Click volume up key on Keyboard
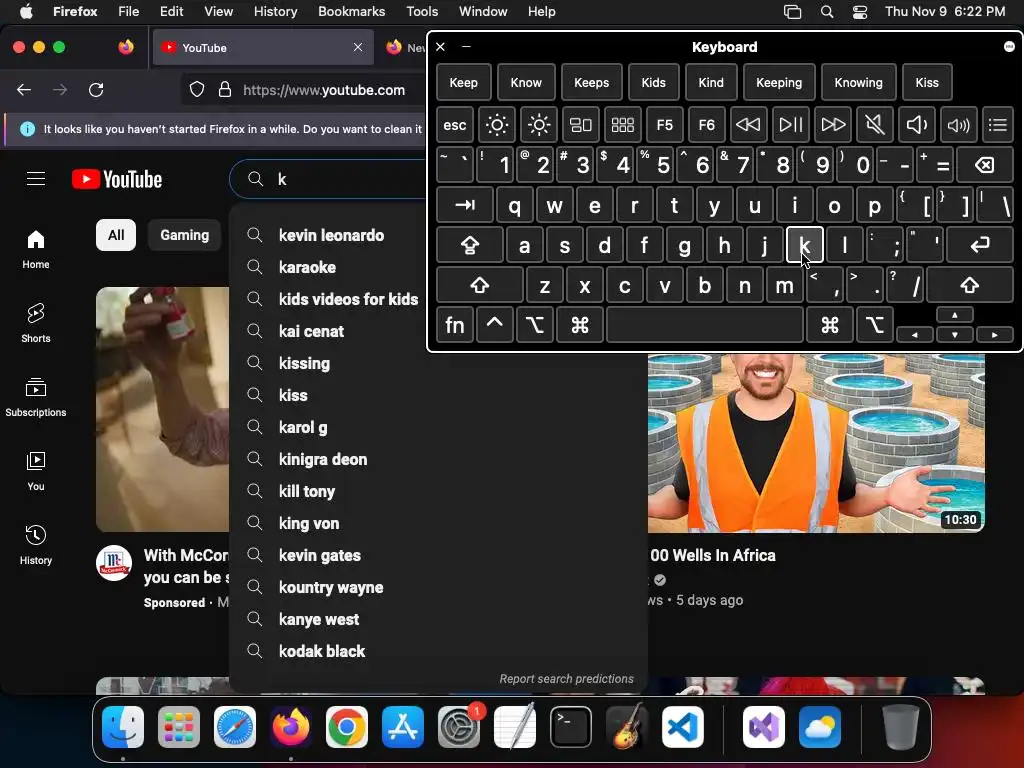The height and width of the screenshot is (768, 1024). [958, 125]
